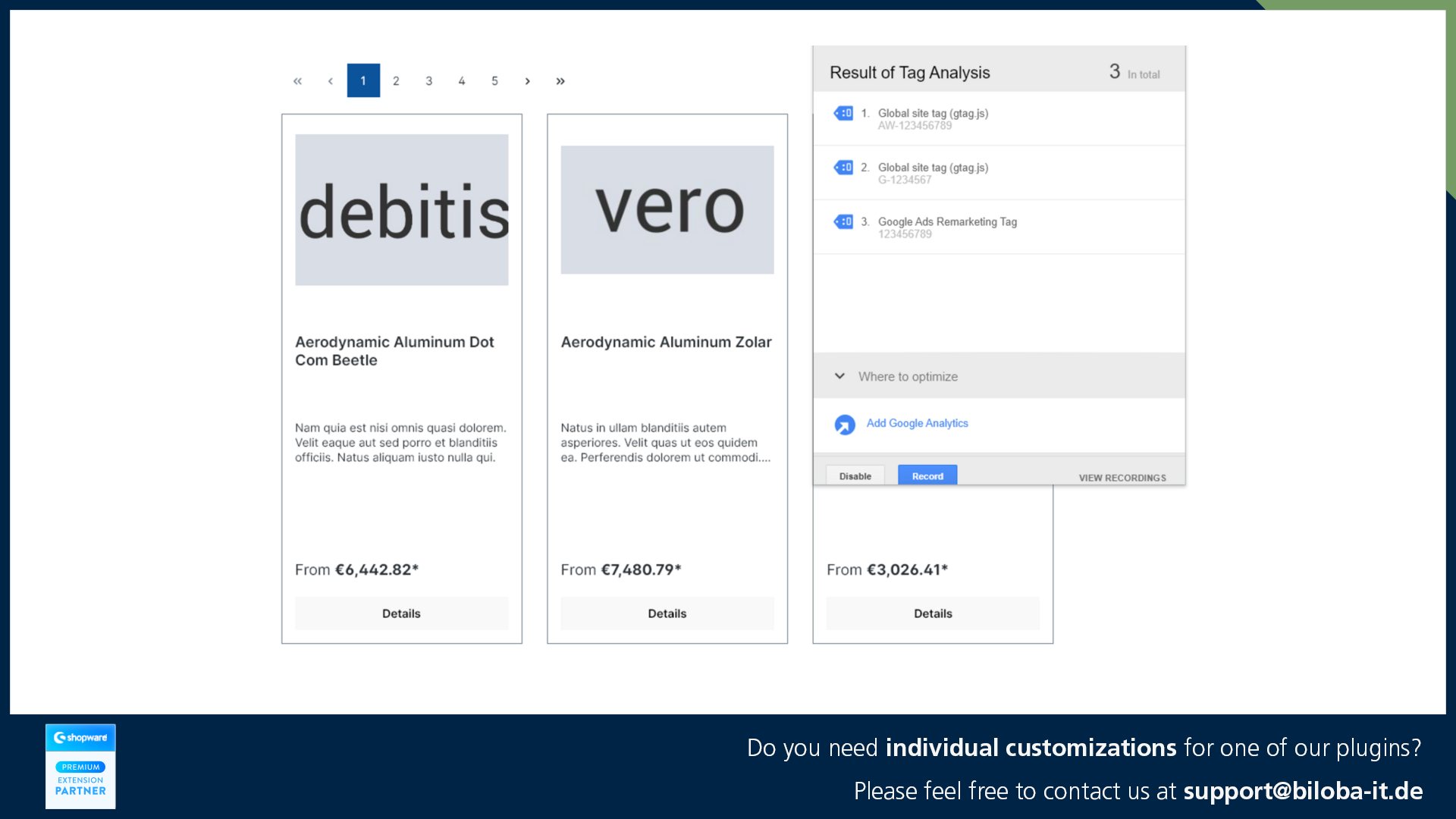Select page 5 in pagination
This screenshot has width=1456, height=819.
[494, 81]
